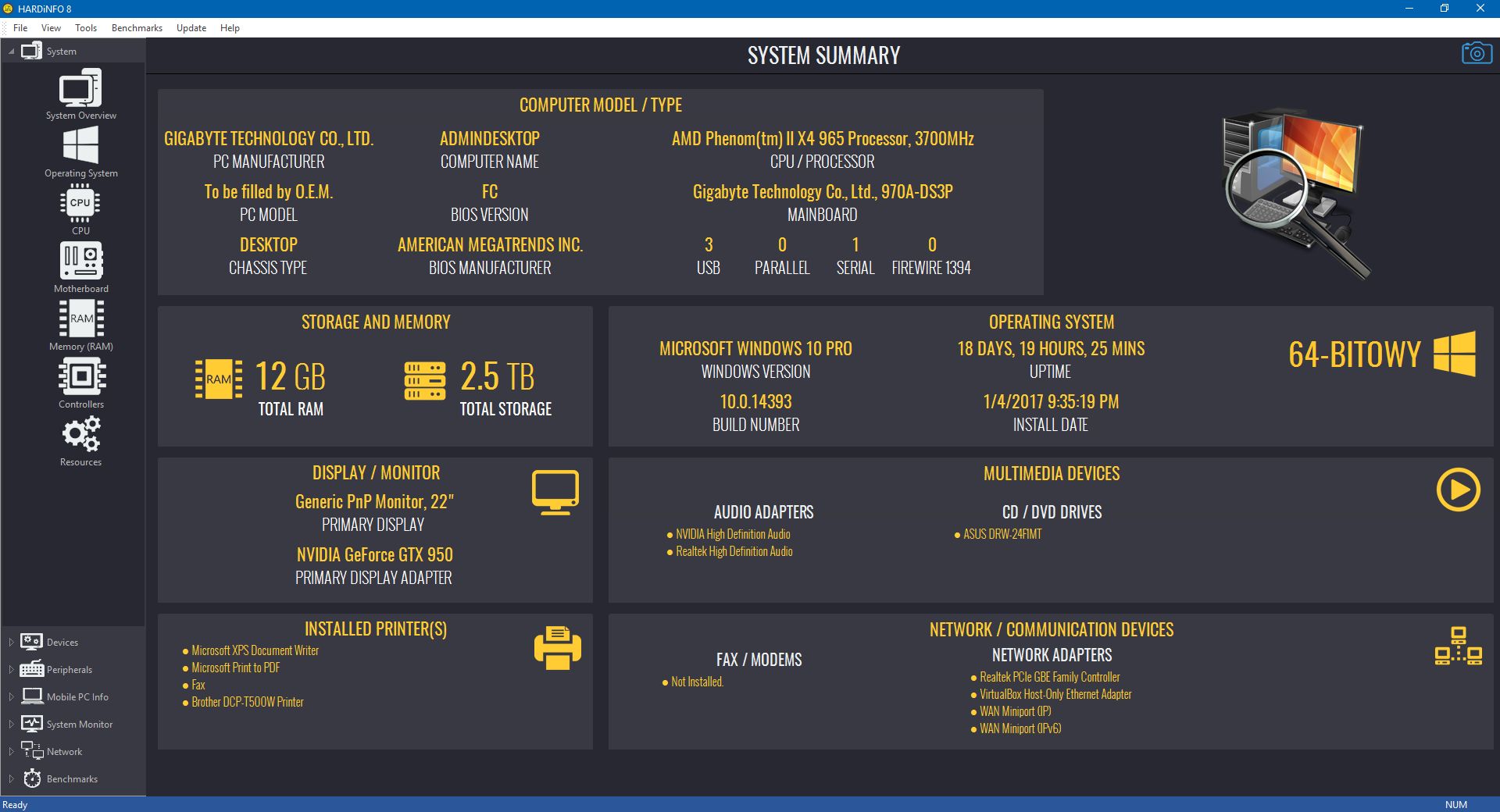Click the Ready status bar text
This screenshot has height=812, width=1500.
(x=15, y=805)
